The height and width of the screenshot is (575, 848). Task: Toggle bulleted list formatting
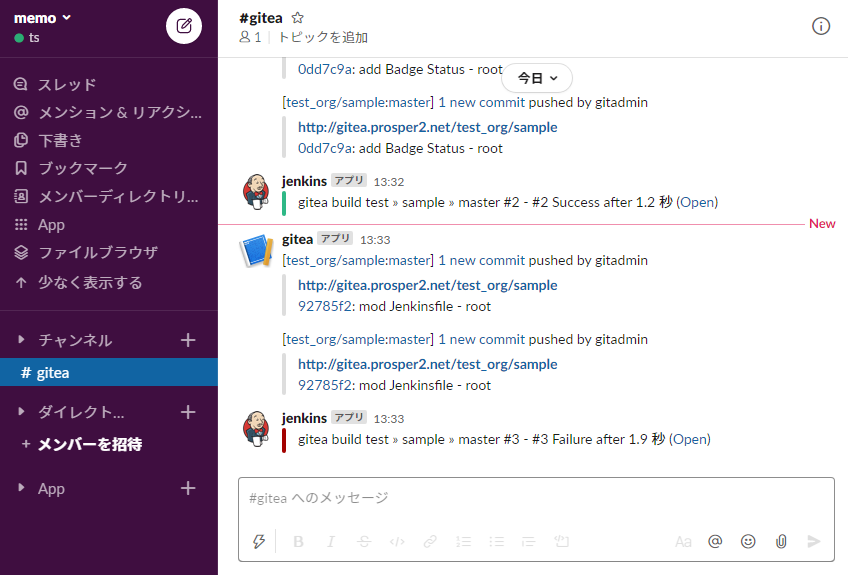click(x=496, y=541)
